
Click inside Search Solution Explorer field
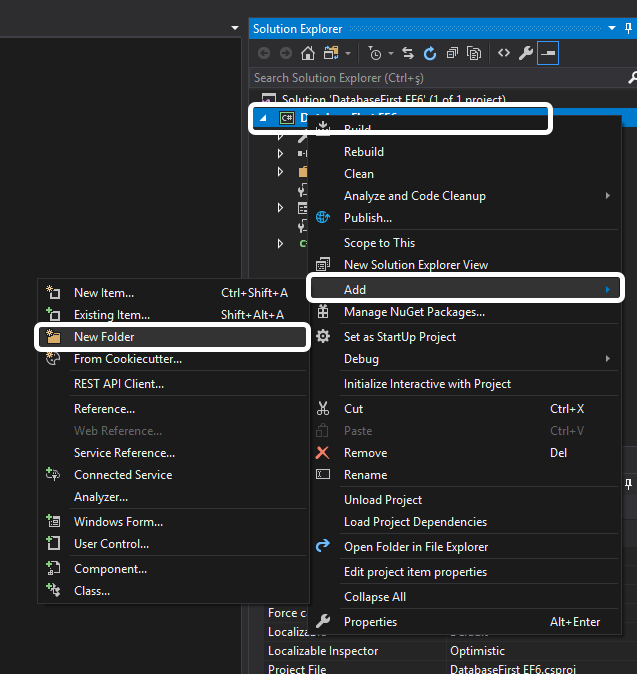tap(436, 78)
